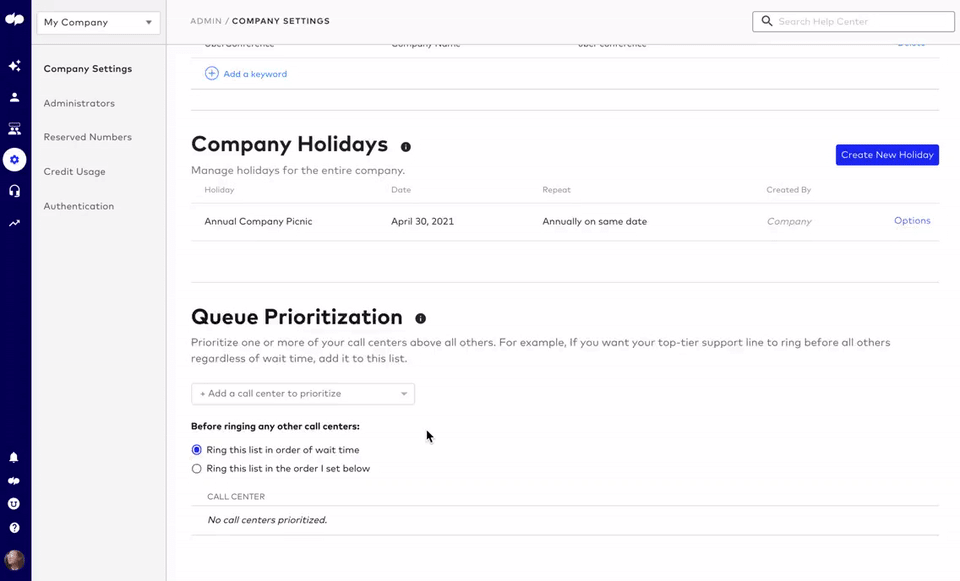This screenshot has width=960, height=581.
Task: Open Reserved Numbers section
Action: (88, 137)
